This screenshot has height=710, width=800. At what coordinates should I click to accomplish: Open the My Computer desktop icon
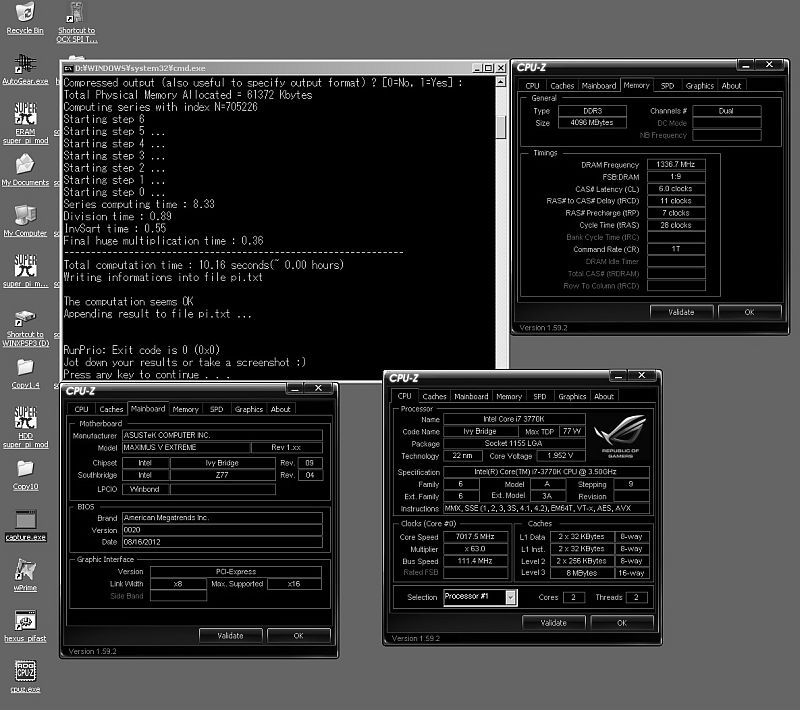click(25, 220)
